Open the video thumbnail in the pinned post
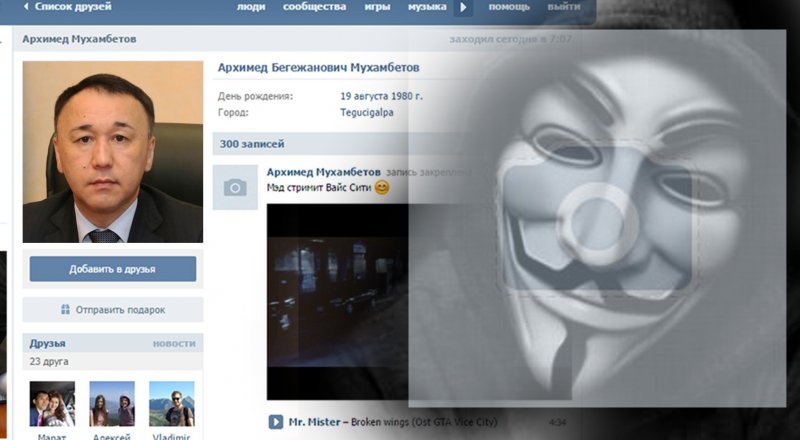The image size is (800, 440). point(340,300)
